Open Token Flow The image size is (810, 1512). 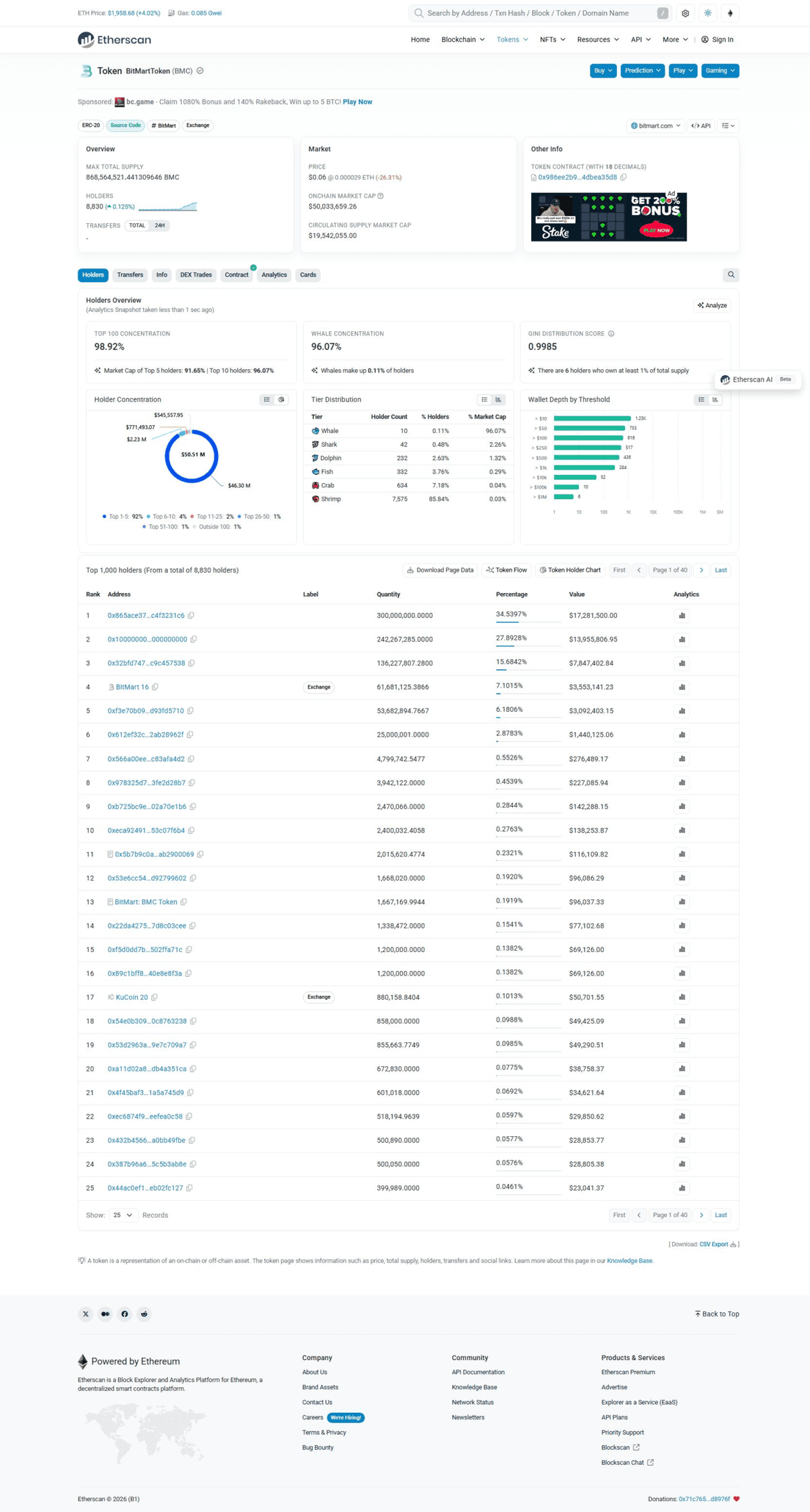(x=507, y=570)
